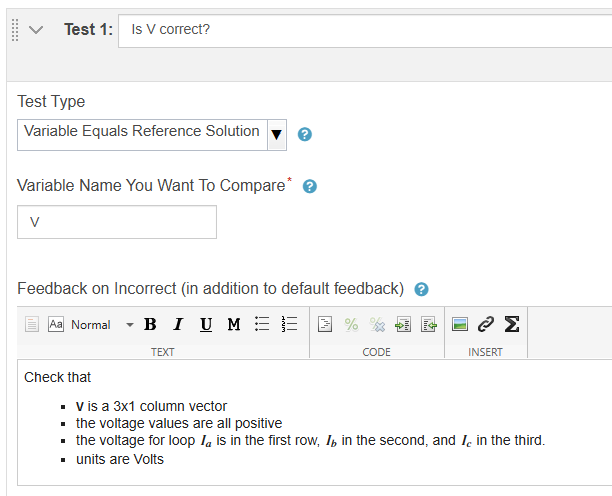The image size is (612, 496).
Task: Collapse the Test 1 section chevron
Action: point(37,30)
